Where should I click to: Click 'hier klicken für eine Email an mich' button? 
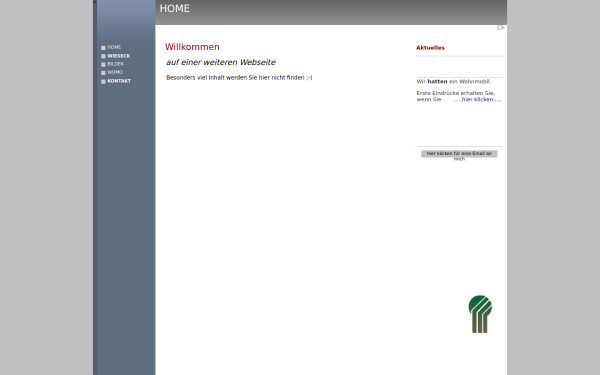(459, 154)
